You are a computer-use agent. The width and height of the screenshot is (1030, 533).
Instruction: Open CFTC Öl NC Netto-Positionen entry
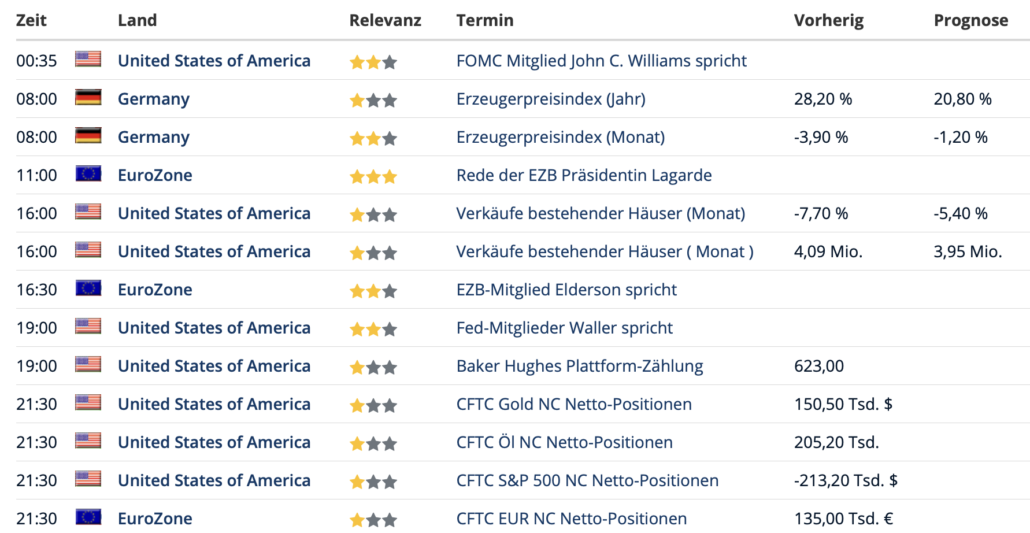tap(564, 442)
